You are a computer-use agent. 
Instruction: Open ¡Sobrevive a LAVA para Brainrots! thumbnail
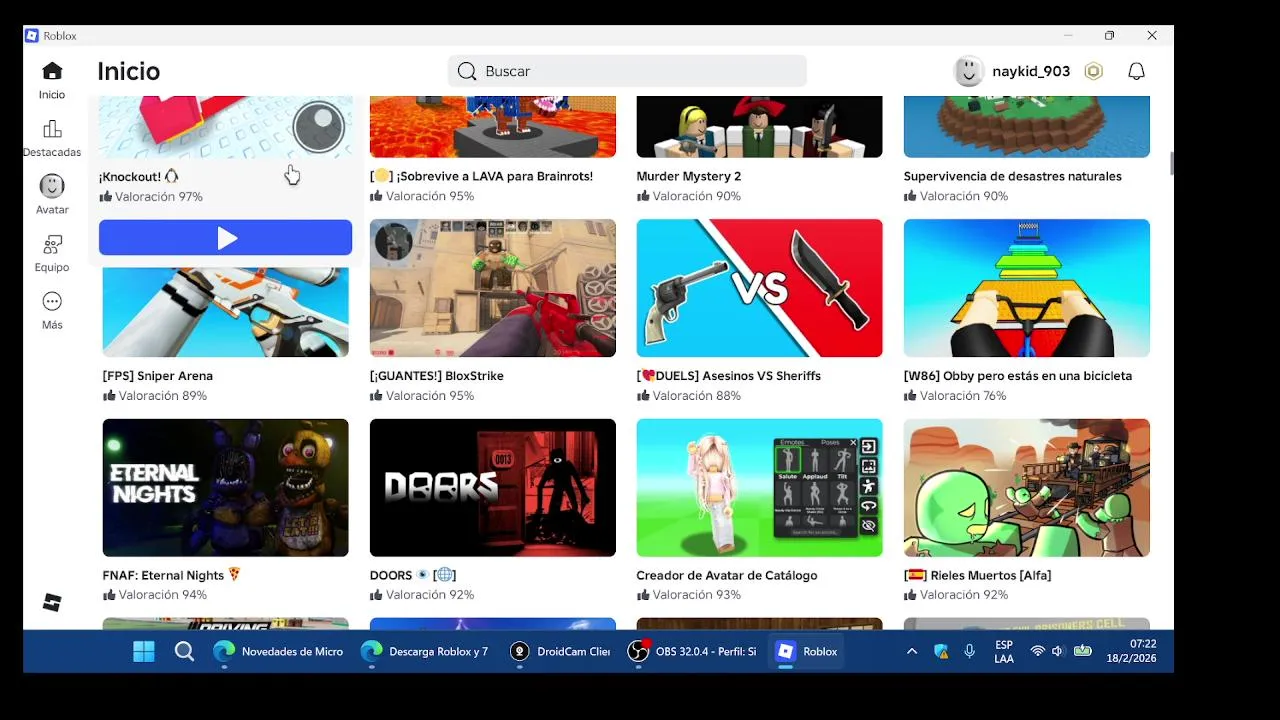coord(493,126)
